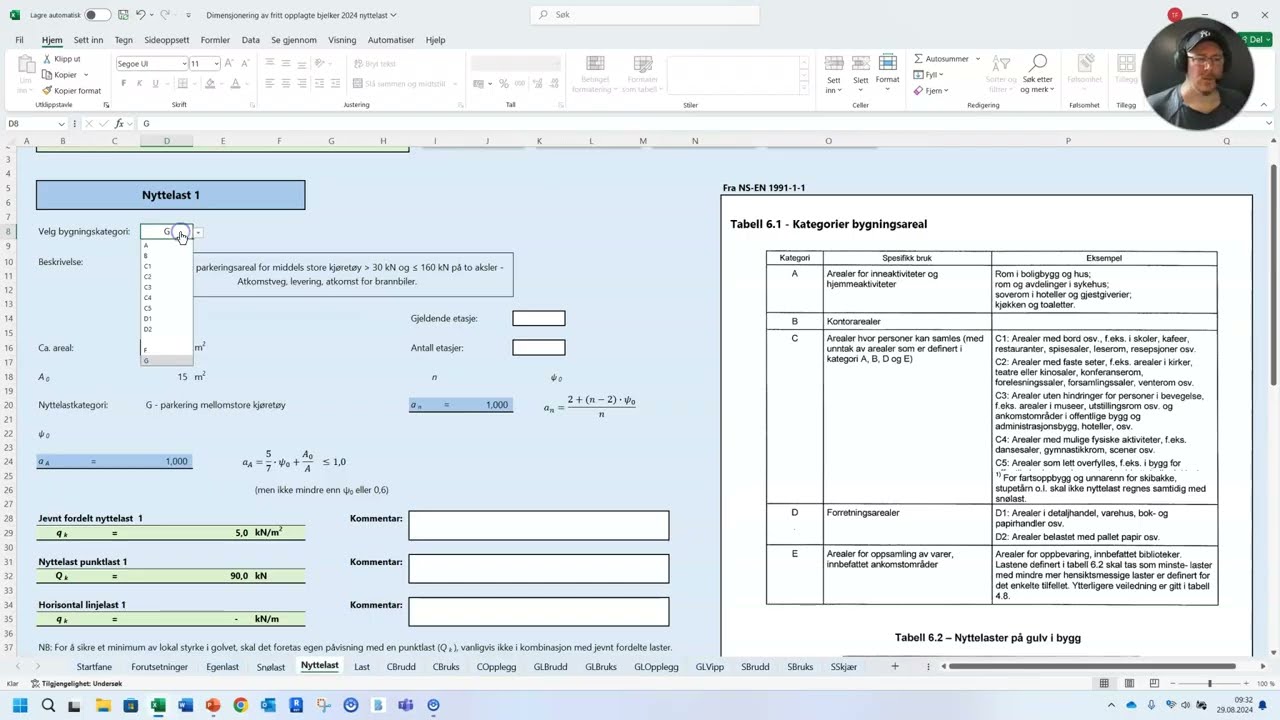Click the Gjeldende etasje input cell
The width and height of the screenshot is (1280, 720).
click(x=539, y=318)
